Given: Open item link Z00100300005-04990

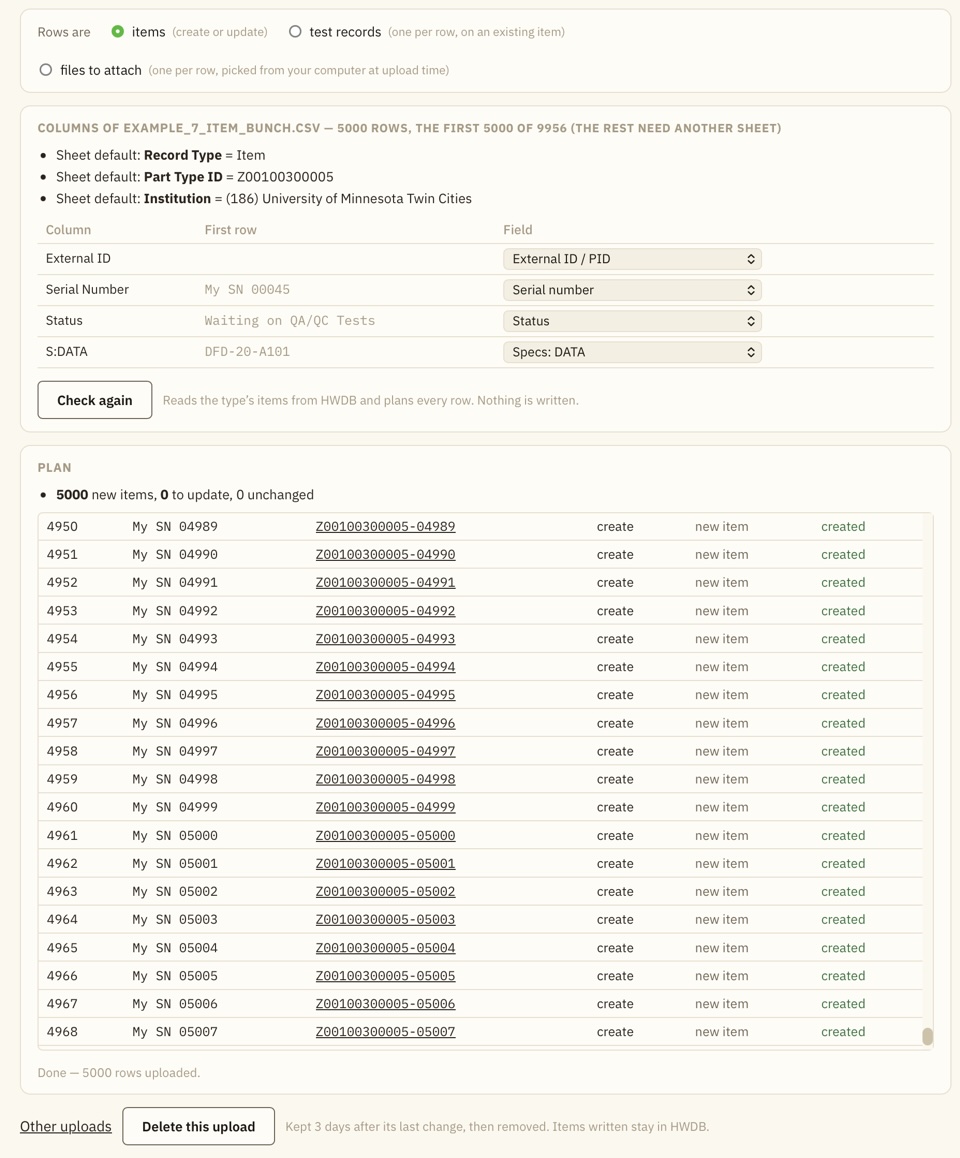Looking at the screenshot, I should click(385, 555).
